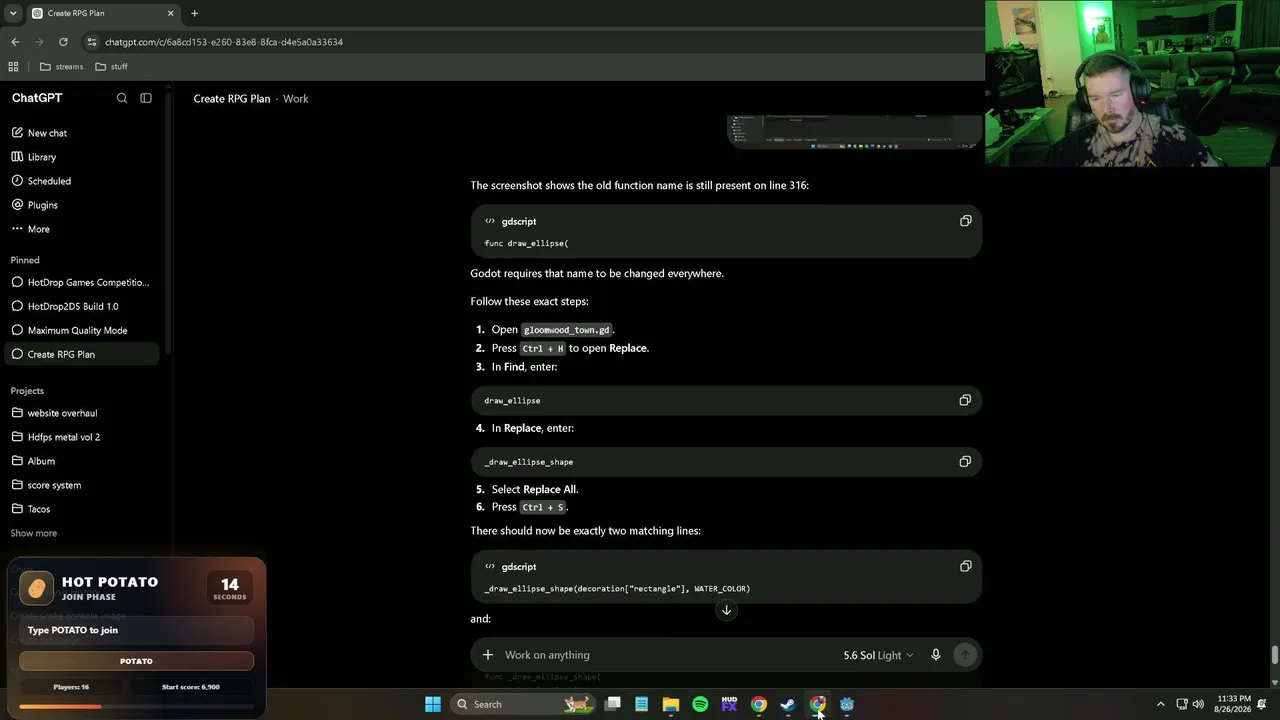Image resolution: width=1280 pixels, height=720 pixels.
Task: Open File Explorer from the taskbar
Action: point(671,704)
